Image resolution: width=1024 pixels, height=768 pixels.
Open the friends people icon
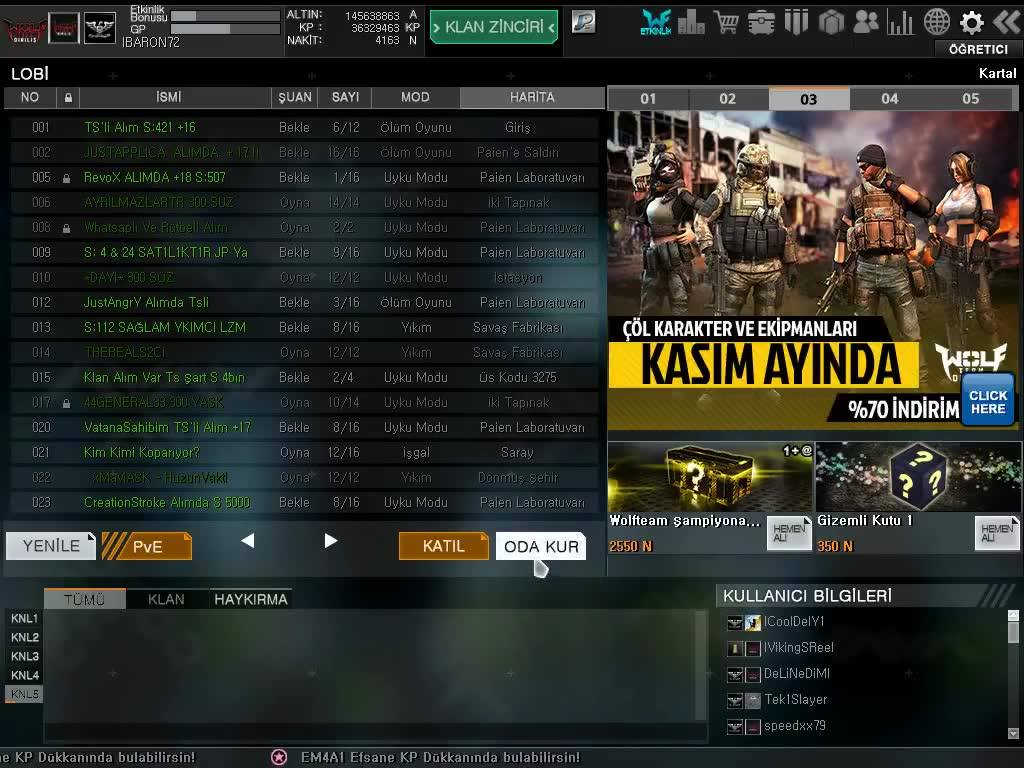(866, 22)
